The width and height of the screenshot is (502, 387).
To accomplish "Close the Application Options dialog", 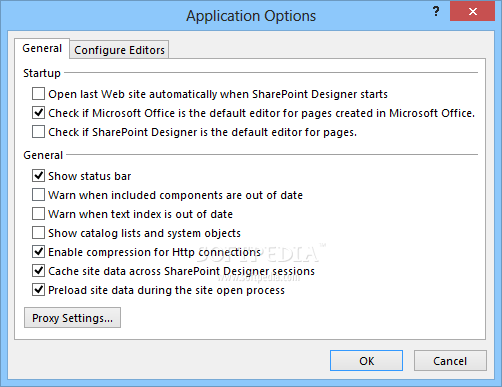I will point(472,12).
